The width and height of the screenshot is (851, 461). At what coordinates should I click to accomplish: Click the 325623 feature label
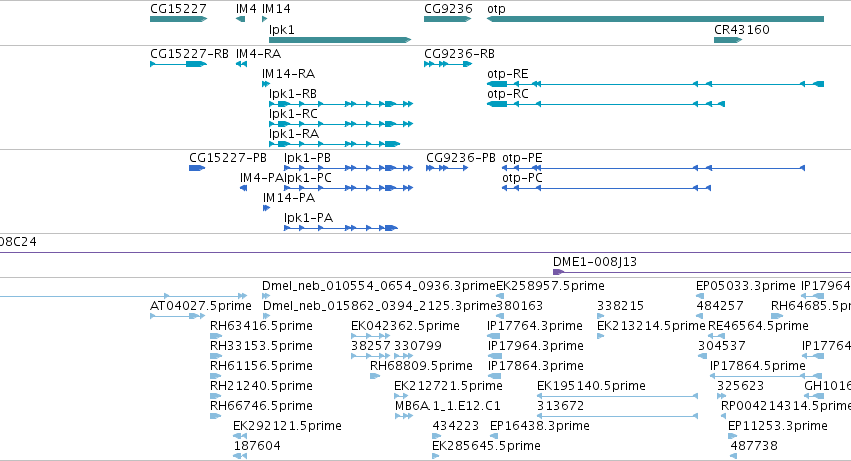(x=740, y=387)
